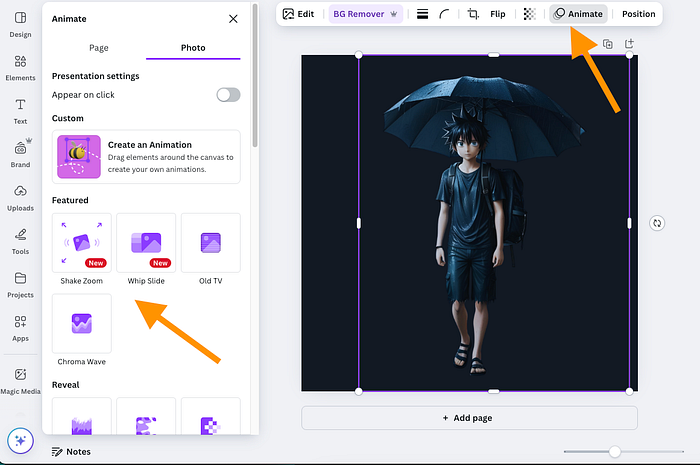The height and width of the screenshot is (465, 700).
Task: Open the transparency checkerboard icon
Action: pos(529,14)
